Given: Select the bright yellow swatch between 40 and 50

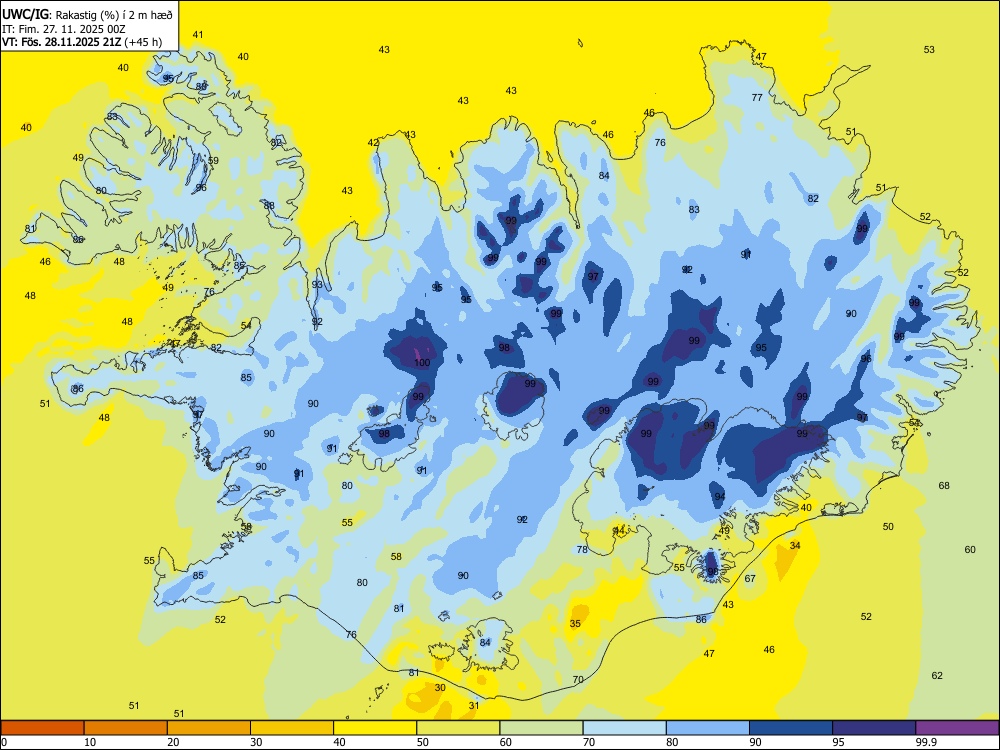Looking at the screenshot, I should click(375, 728).
